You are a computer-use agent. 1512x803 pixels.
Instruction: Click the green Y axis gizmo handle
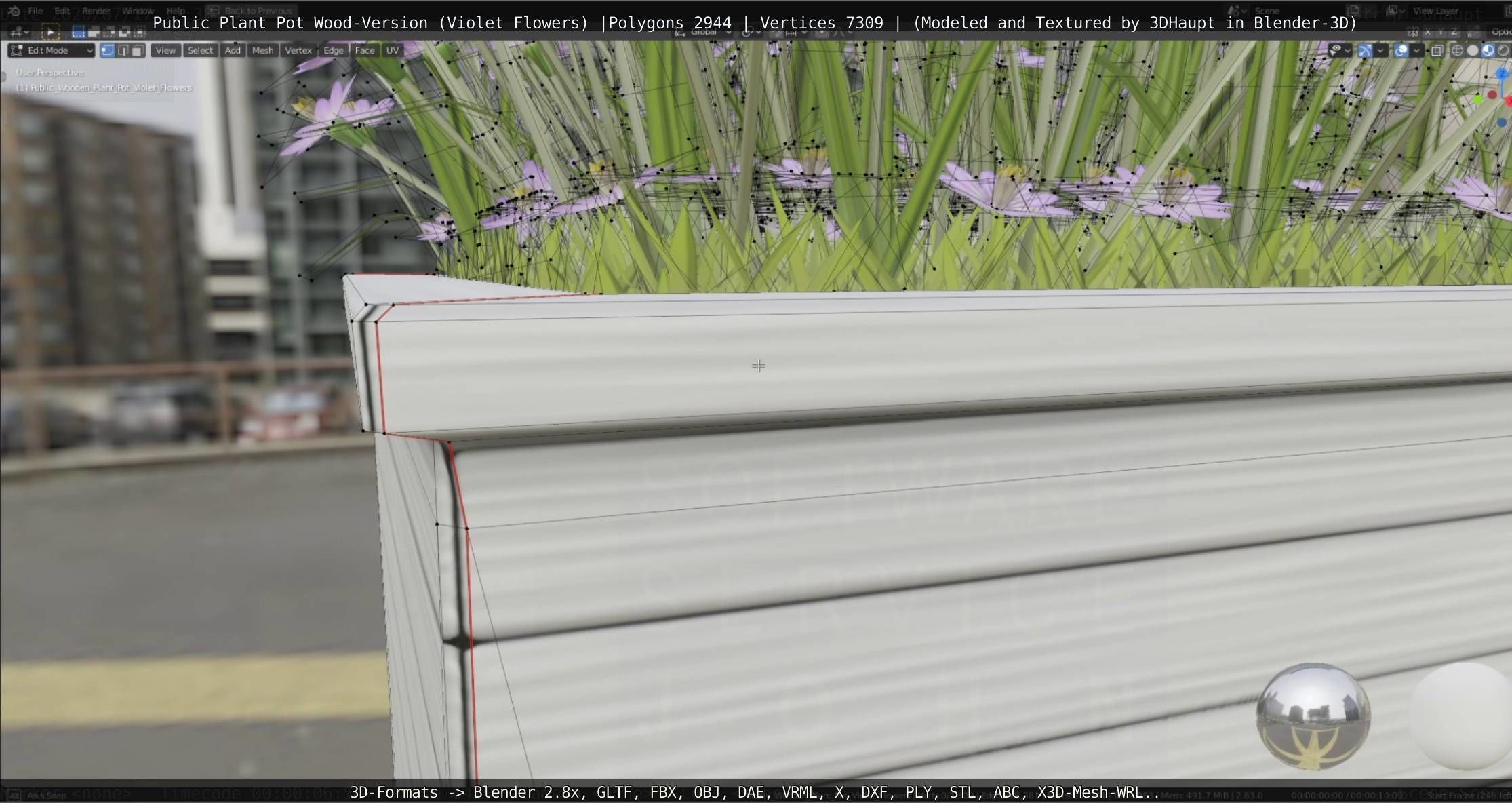[1479, 100]
